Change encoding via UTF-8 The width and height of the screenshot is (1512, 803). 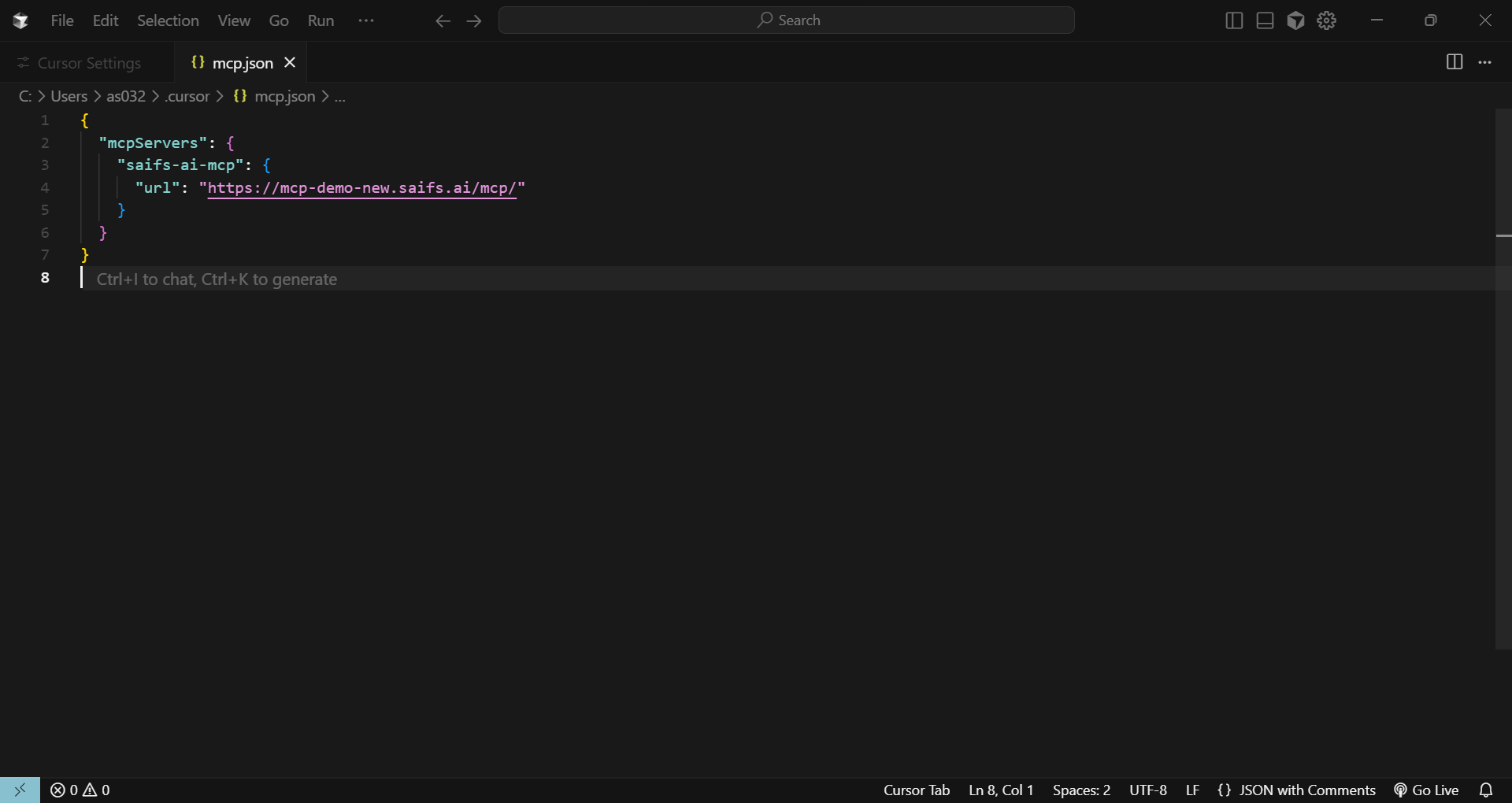1148,790
